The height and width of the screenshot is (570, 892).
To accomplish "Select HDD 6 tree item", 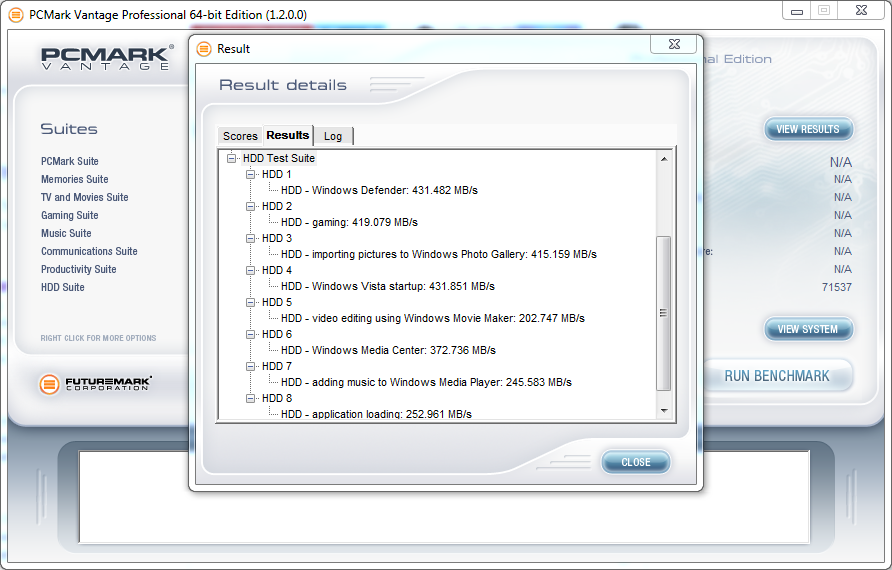I will (x=276, y=334).
